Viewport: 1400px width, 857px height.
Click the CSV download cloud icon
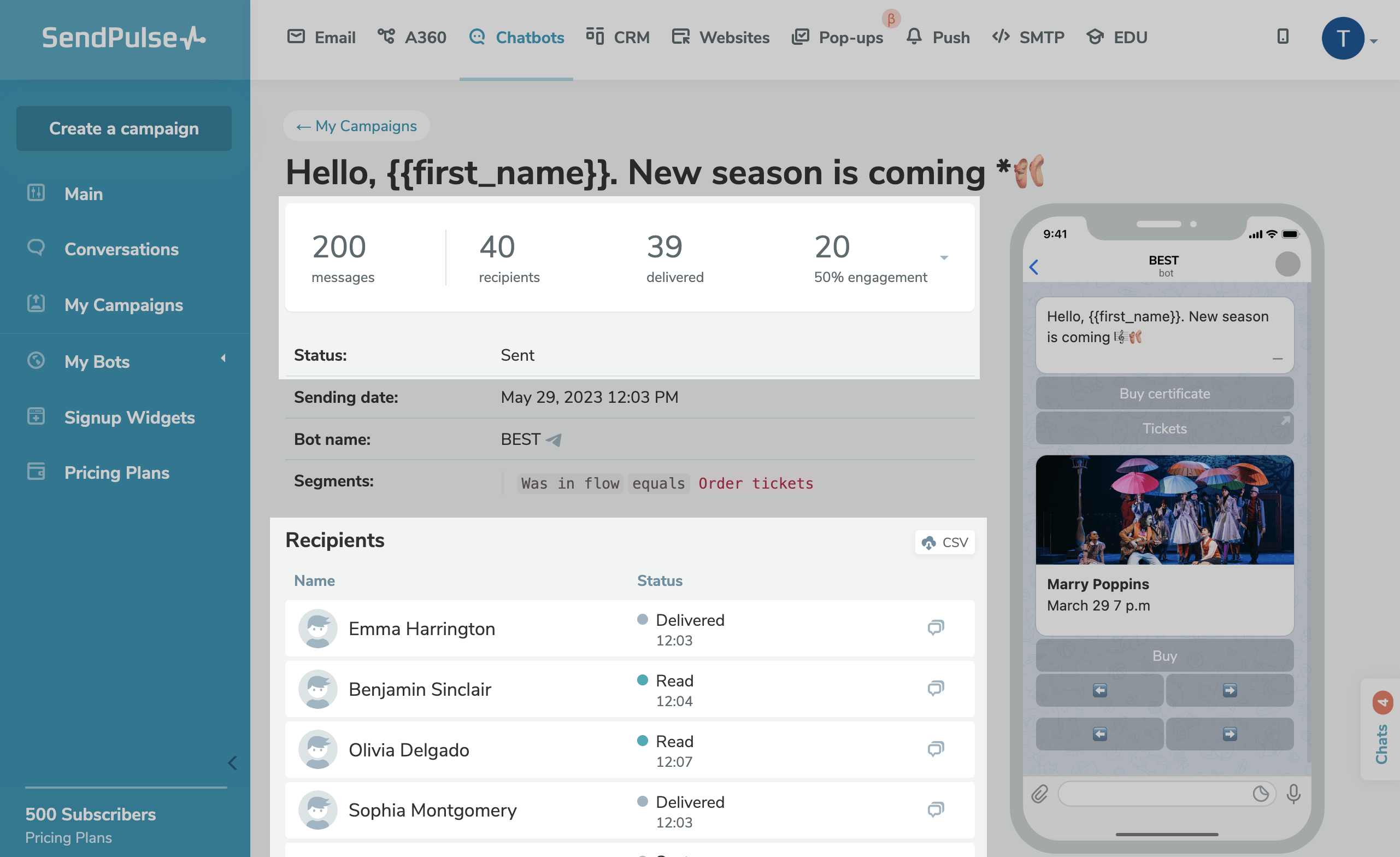click(928, 542)
